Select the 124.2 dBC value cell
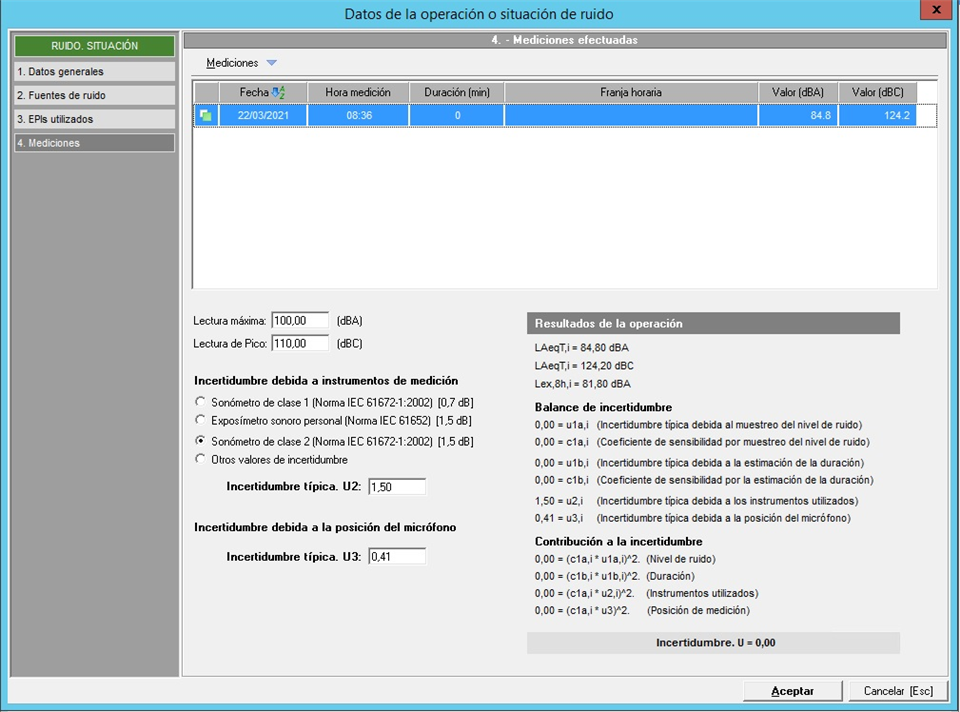 (x=877, y=116)
